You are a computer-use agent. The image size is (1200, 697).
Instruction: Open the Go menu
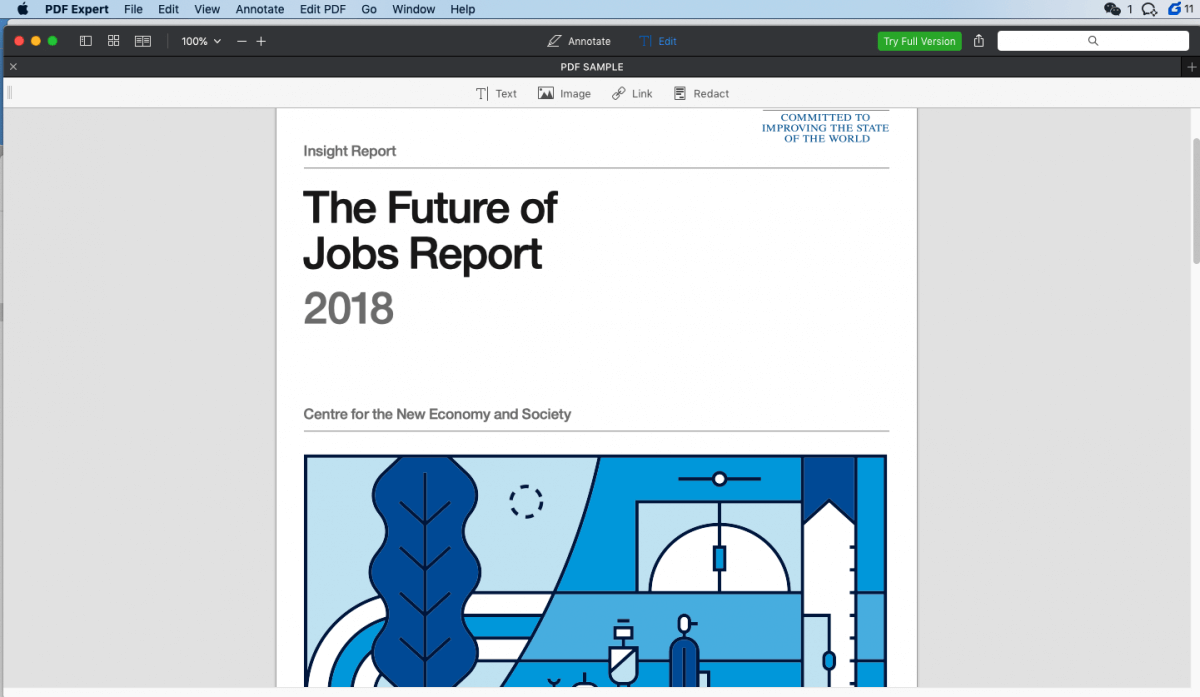point(368,9)
